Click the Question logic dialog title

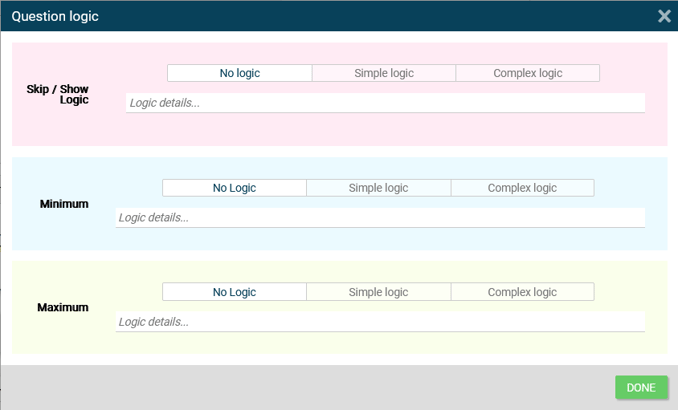tap(55, 16)
